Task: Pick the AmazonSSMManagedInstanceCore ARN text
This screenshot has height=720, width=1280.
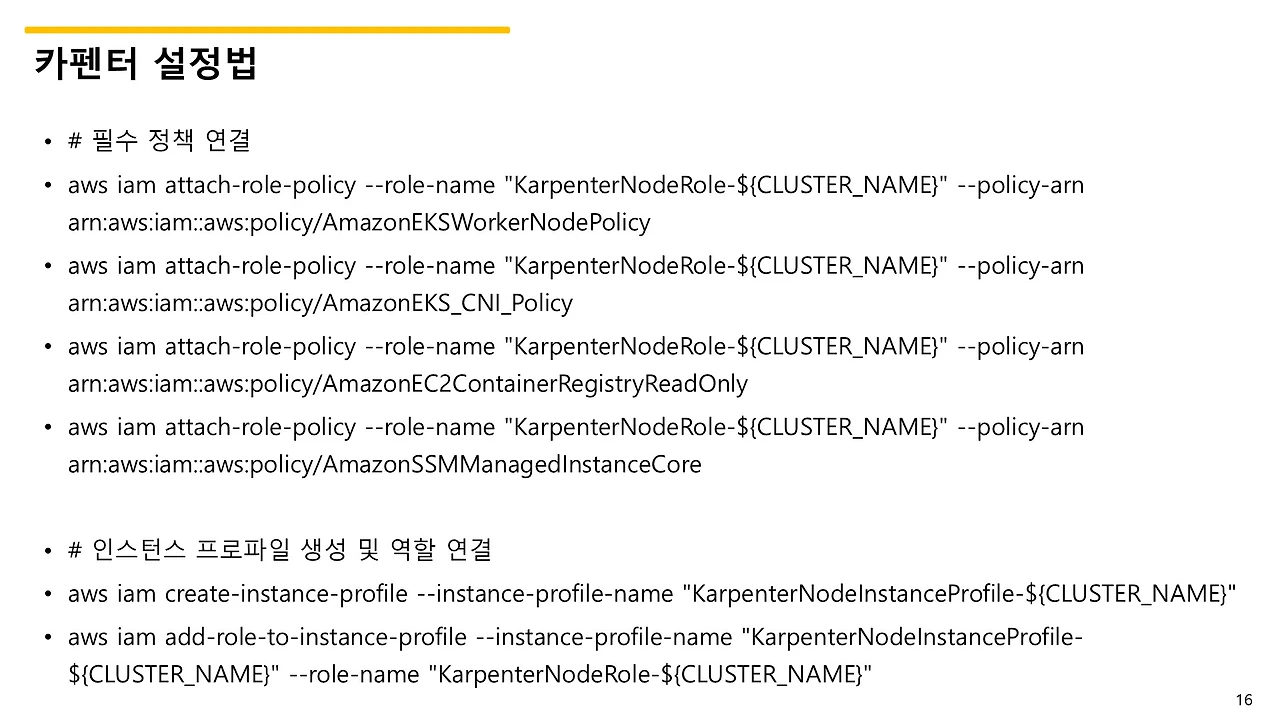Action: pyautogui.click(x=385, y=465)
